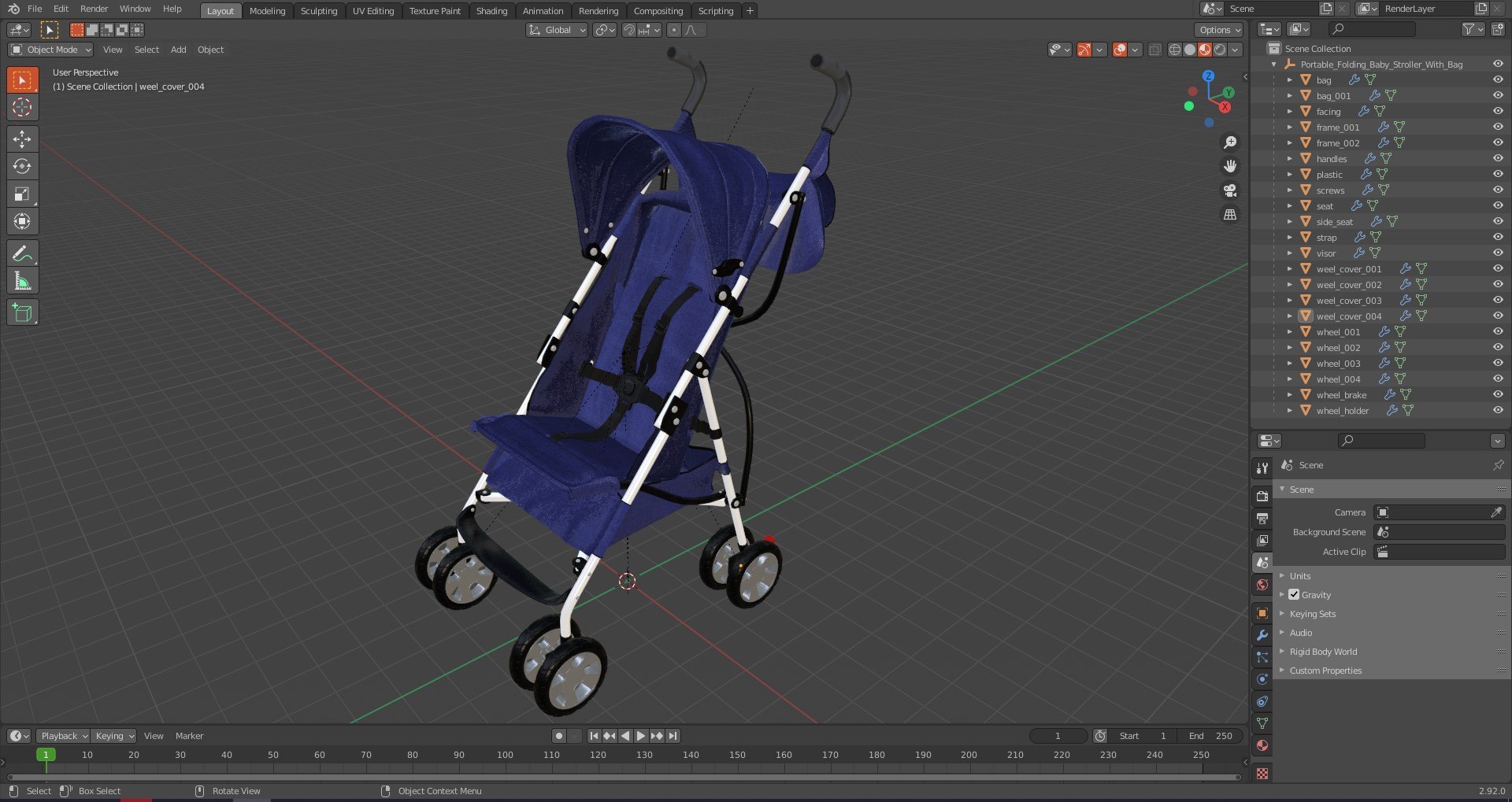
Task: Select the Rotate tool
Action: click(x=22, y=167)
